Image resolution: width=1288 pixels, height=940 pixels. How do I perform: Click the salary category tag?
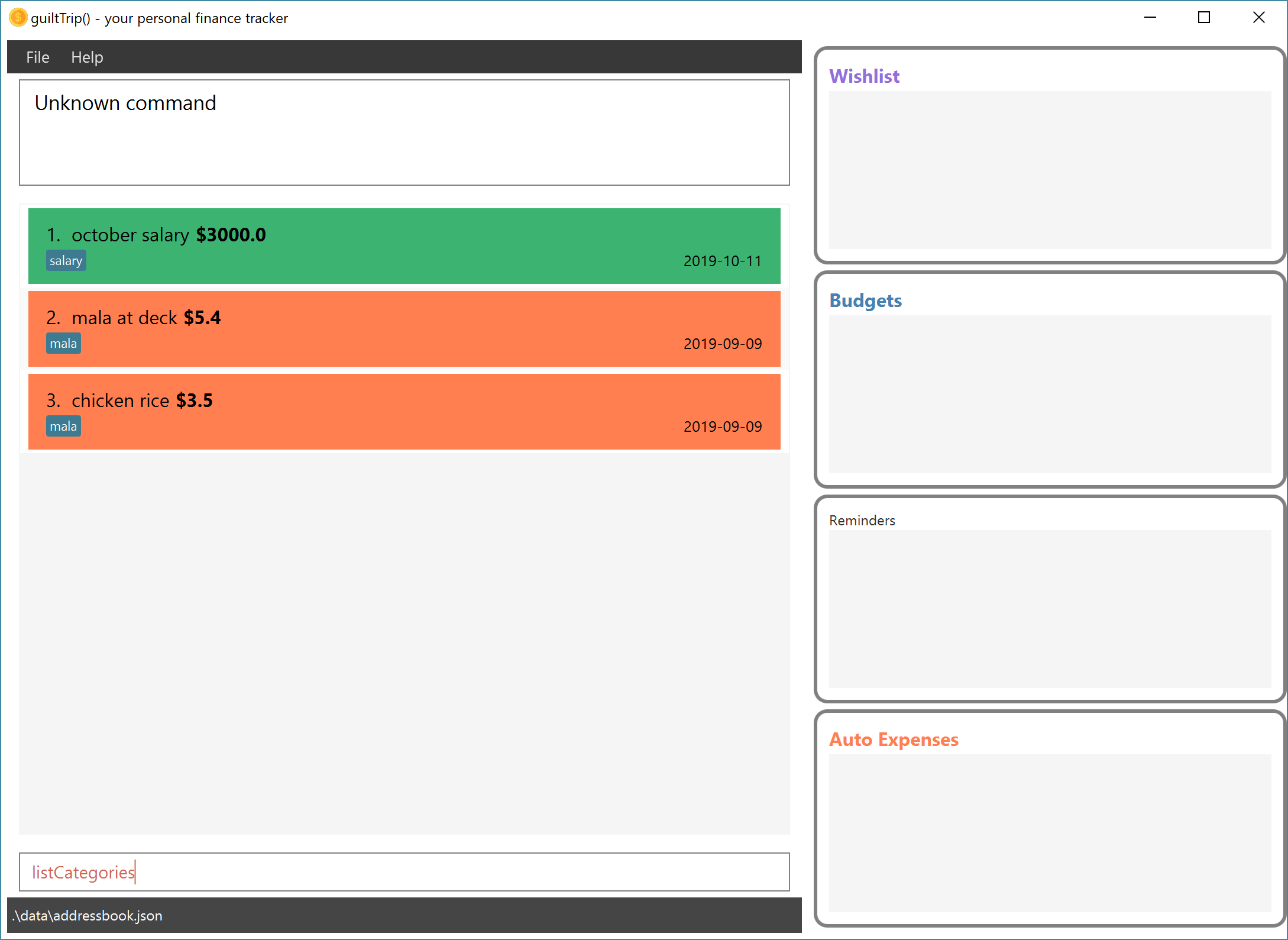point(66,261)
